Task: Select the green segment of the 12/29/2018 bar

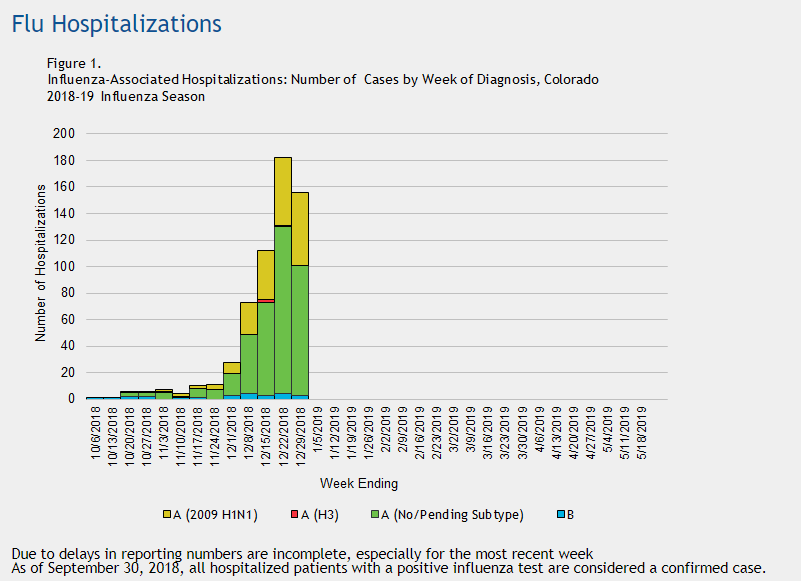Action: click(300, 330)
